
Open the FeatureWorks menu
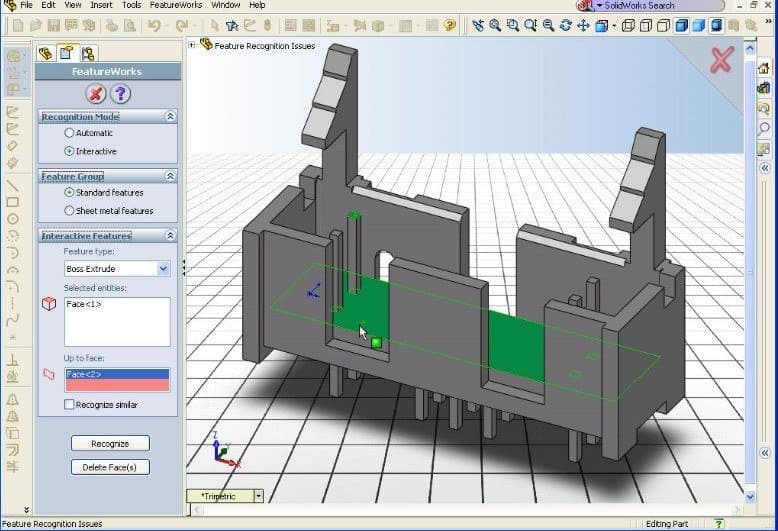[x=176, y=5]
